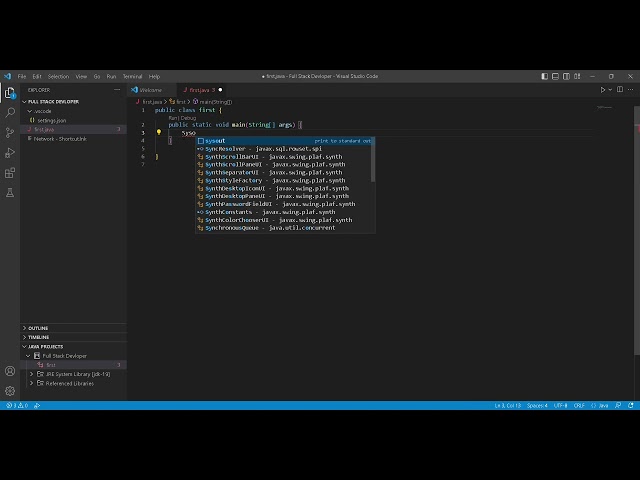Click the notifications bell in status bar
The width and height of the screenshot is (640, 480).
coord(631,406)
